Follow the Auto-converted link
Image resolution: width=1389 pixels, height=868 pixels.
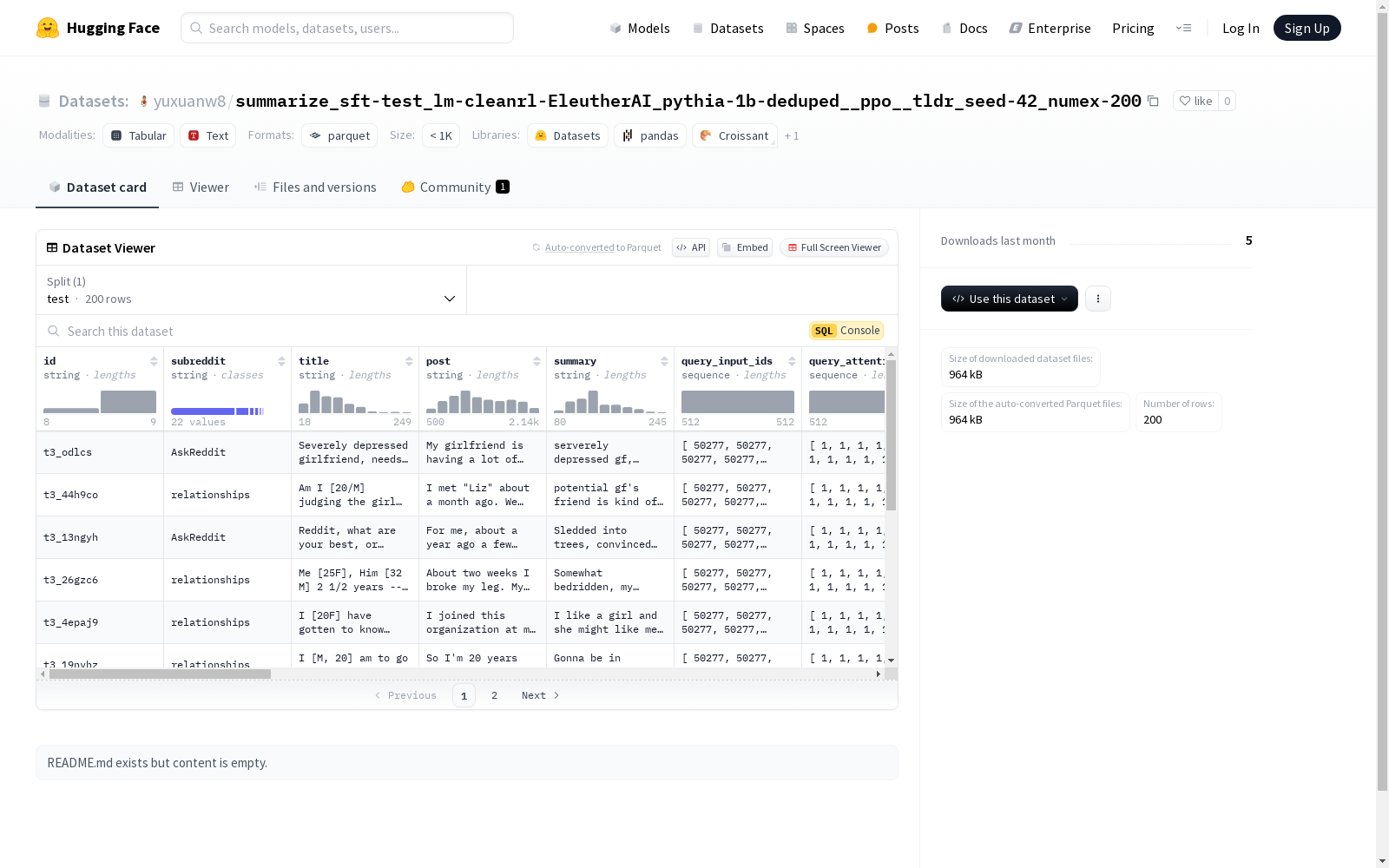[x=579, y=247]
